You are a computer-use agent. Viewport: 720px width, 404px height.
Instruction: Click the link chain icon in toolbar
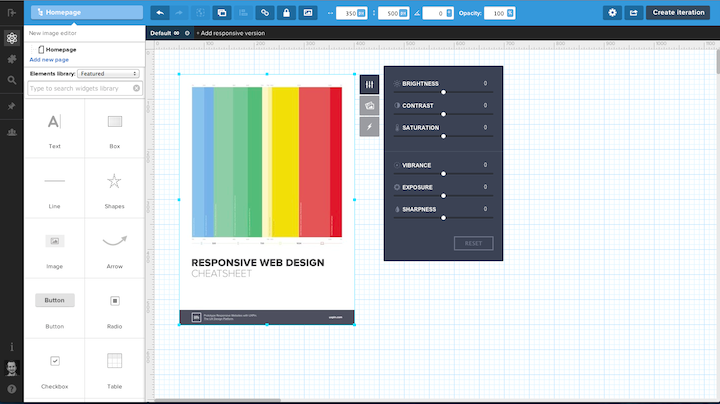point(264,12)
